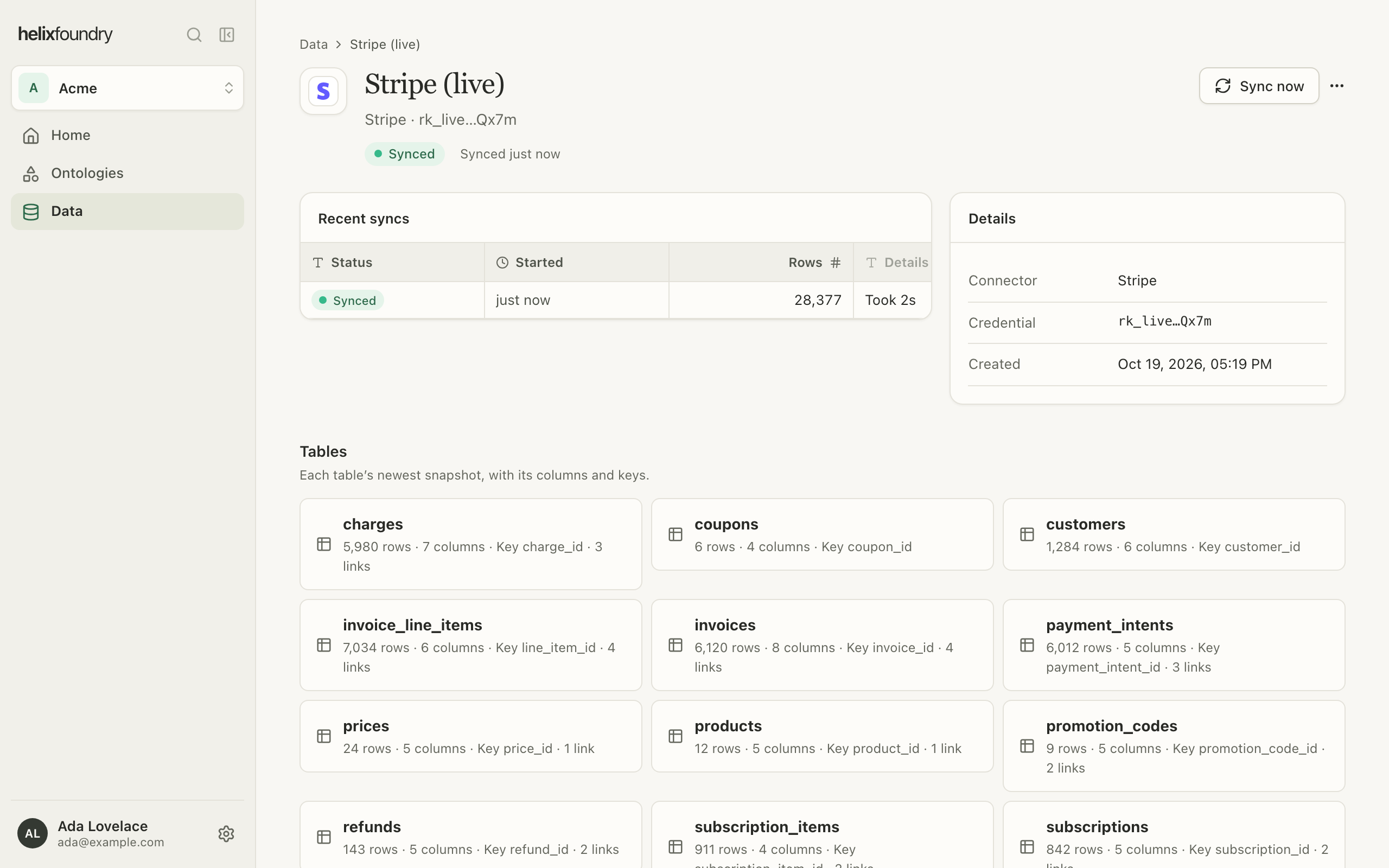Click the Home house icon
Viewport: 1389px width, 868px height.
click(31, 136)
